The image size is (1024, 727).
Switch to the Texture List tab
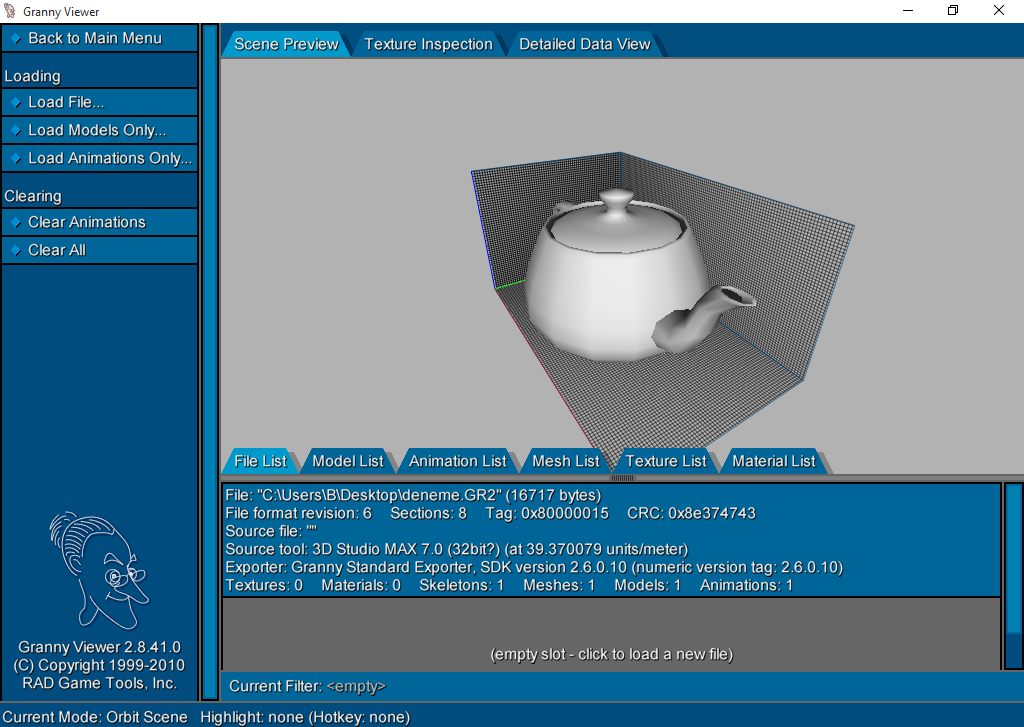click(666, 461)
